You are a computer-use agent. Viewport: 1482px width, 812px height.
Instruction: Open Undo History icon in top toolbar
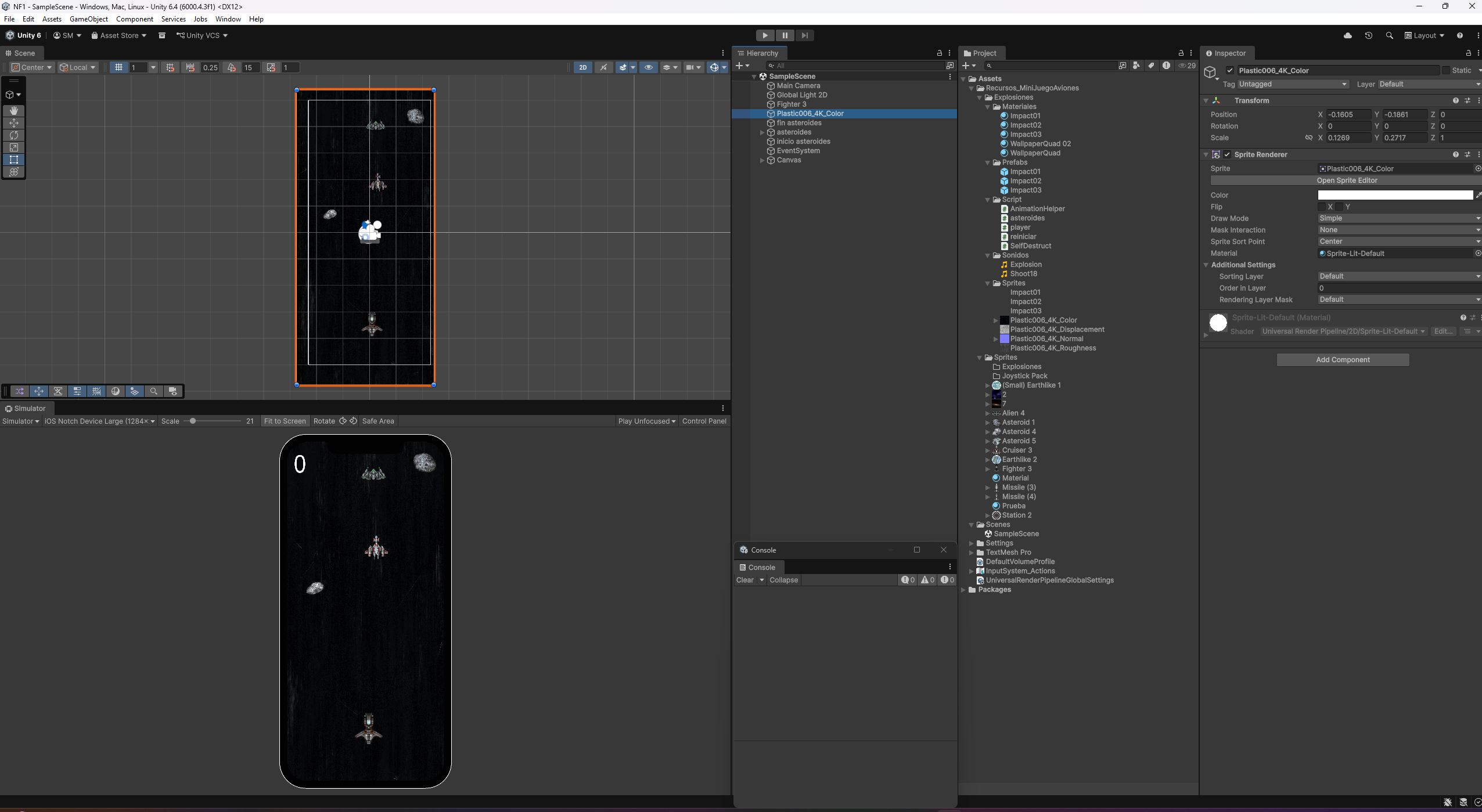coord(1369,35)
